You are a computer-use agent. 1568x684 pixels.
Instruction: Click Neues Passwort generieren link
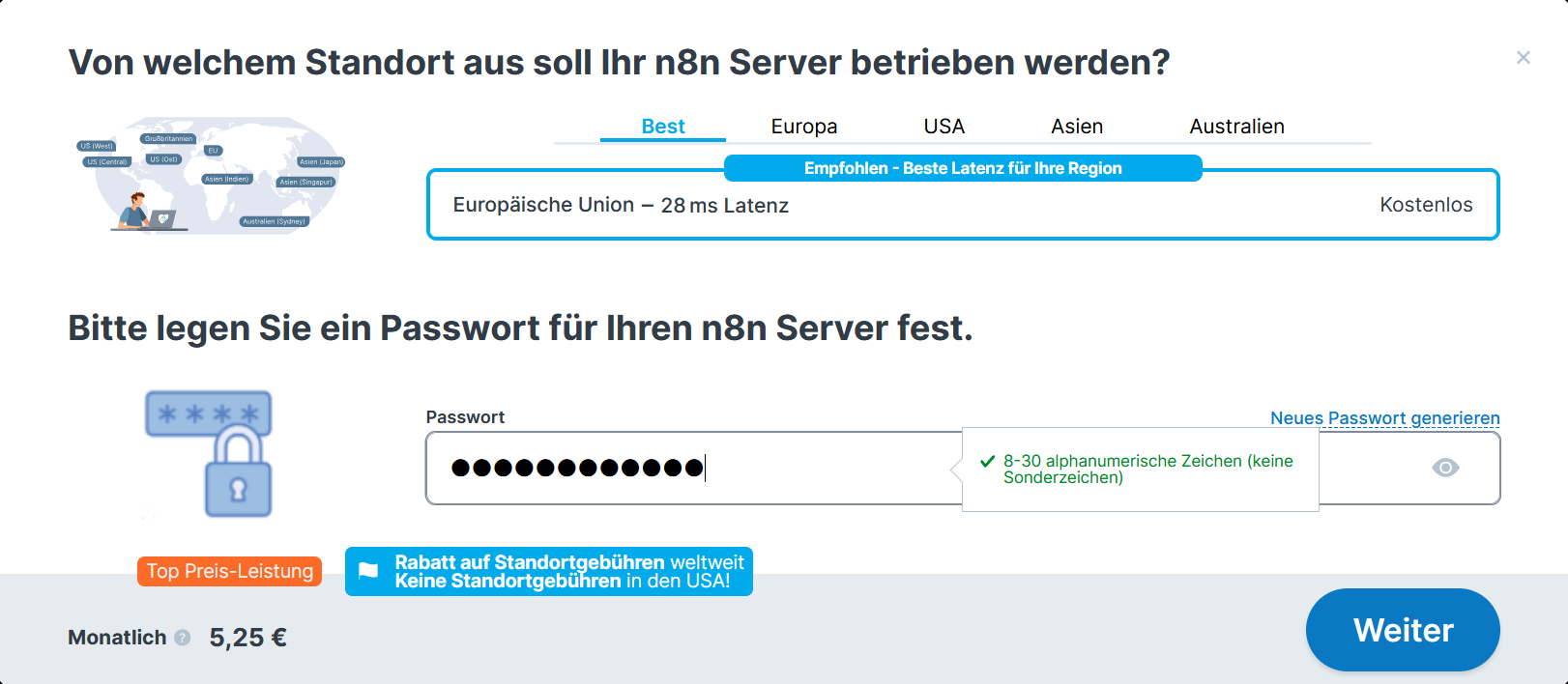(1384, 417)
